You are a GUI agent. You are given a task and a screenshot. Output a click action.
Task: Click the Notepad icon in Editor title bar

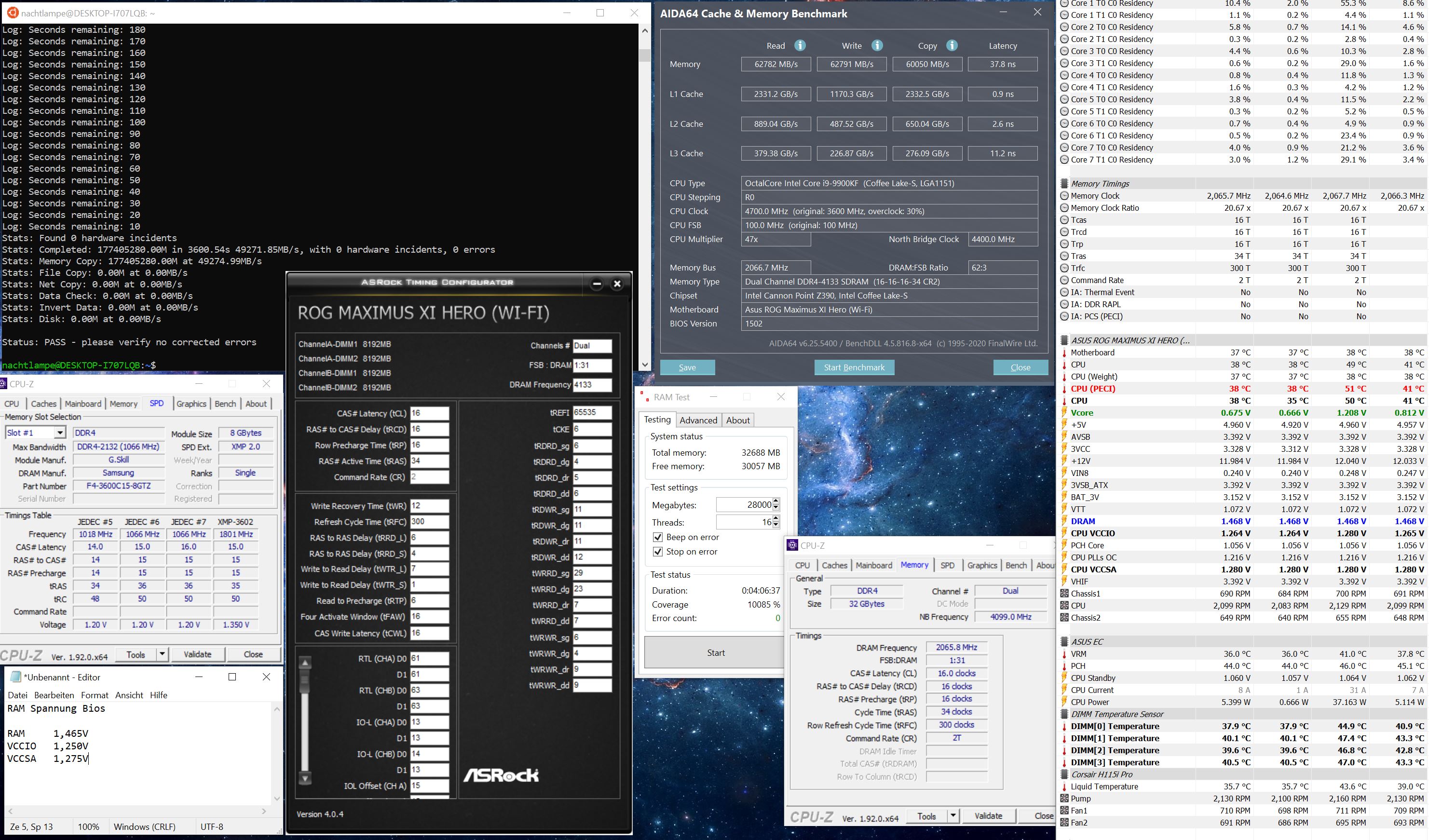pos(15,677)
